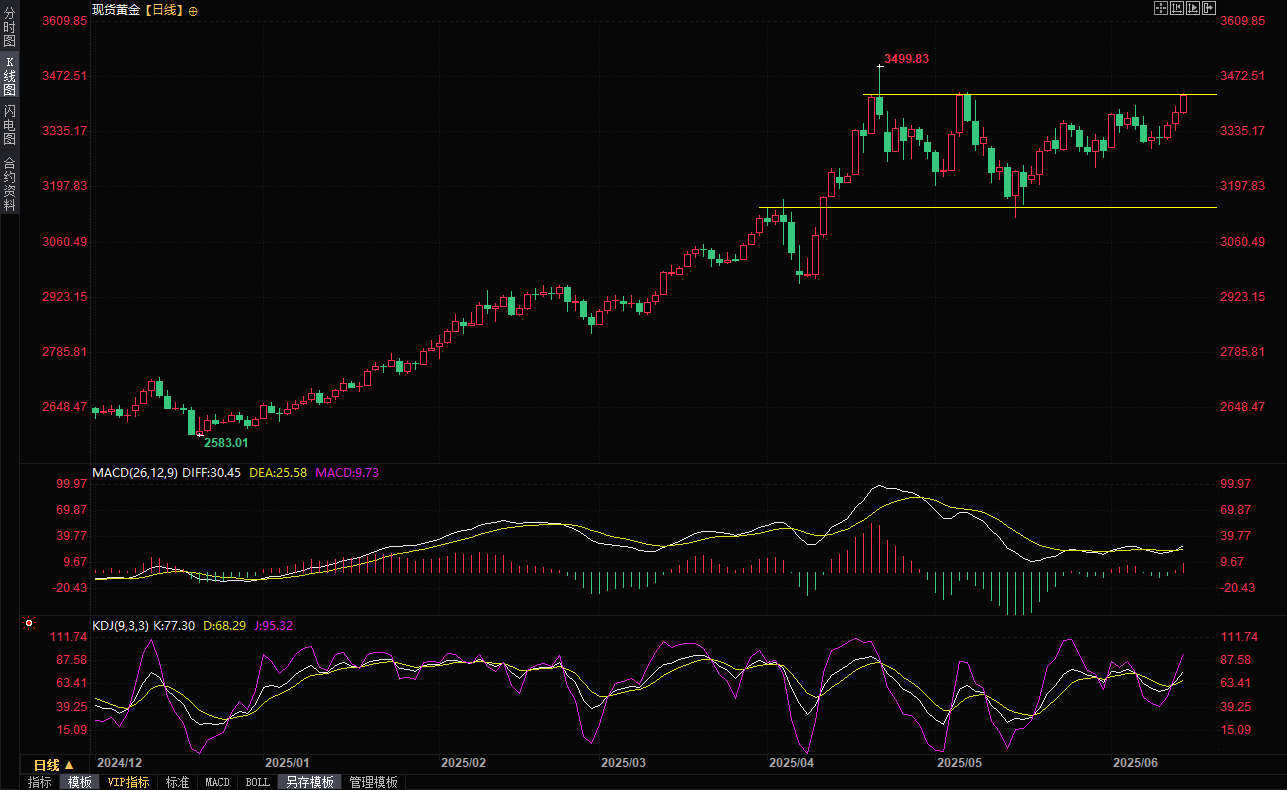The height and width of the screenshot is (790, 1287).
Task: Click the 2025/04 date on time axis
Action: tap(791, 762)
